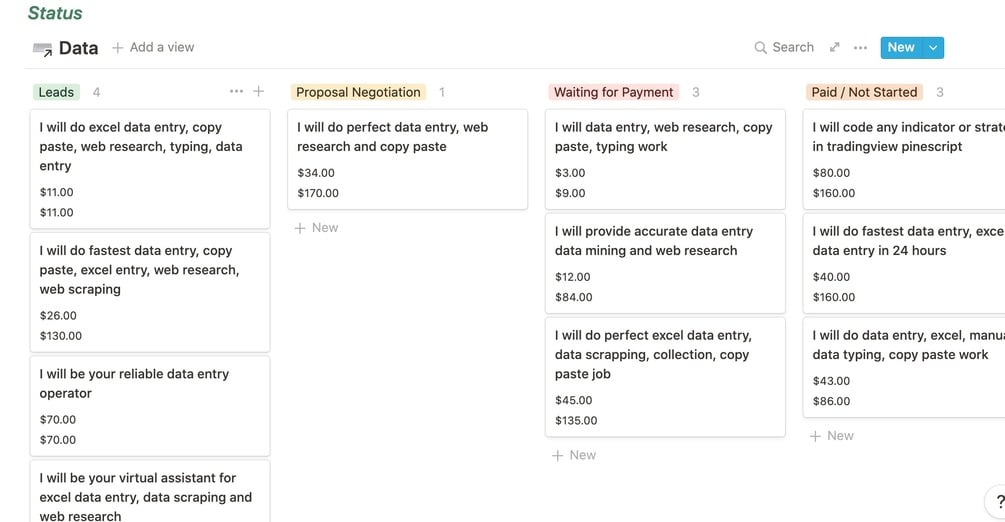Image resolution: width=1005 pixels, height=522 pixels.
Task: Click the green Leads status tag
Action: [56, 92]
